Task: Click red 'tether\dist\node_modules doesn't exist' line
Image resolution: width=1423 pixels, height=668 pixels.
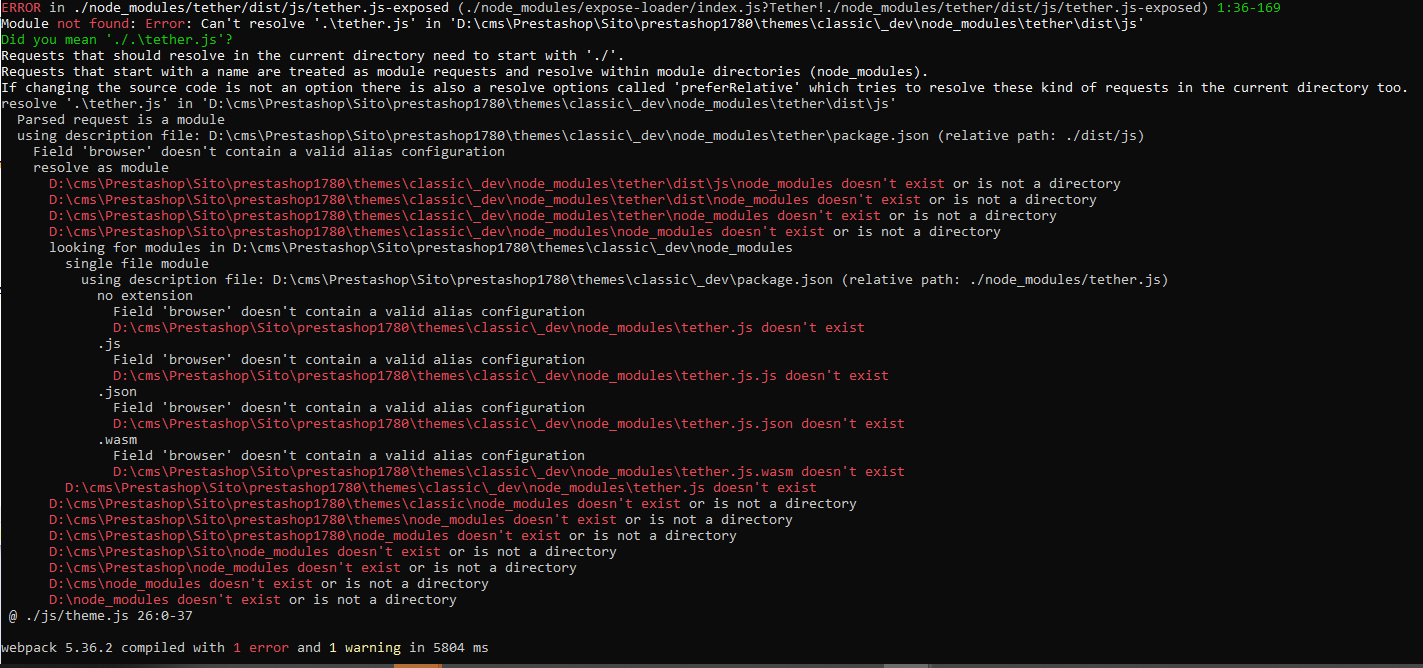Action: [x=573, y=199]
